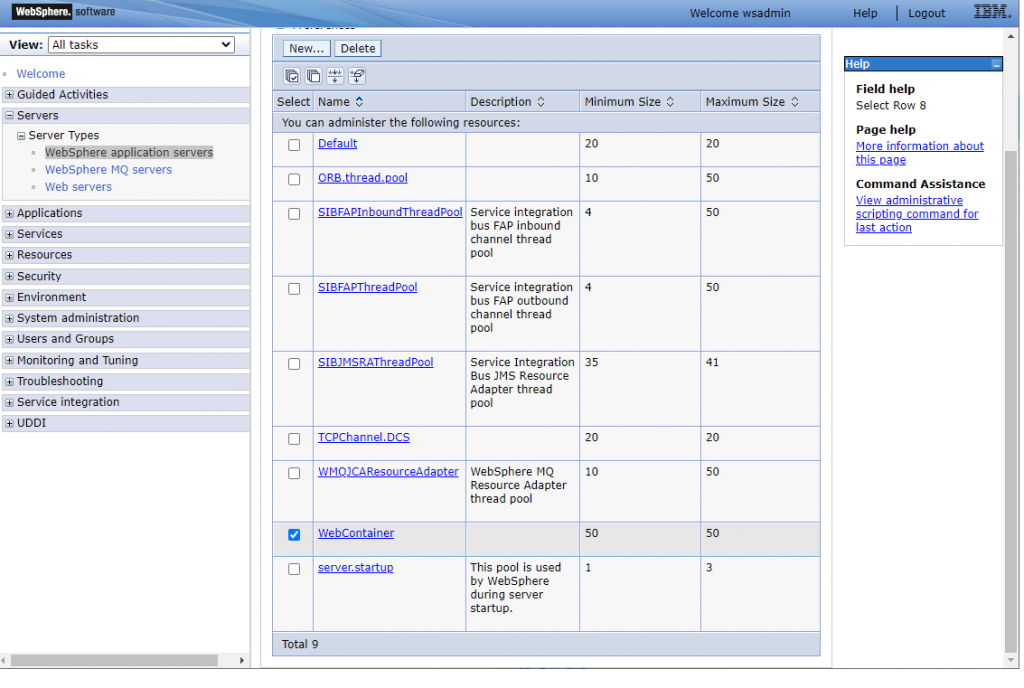Expand the Applications section
1024x688 pixels.
point(9,213)
